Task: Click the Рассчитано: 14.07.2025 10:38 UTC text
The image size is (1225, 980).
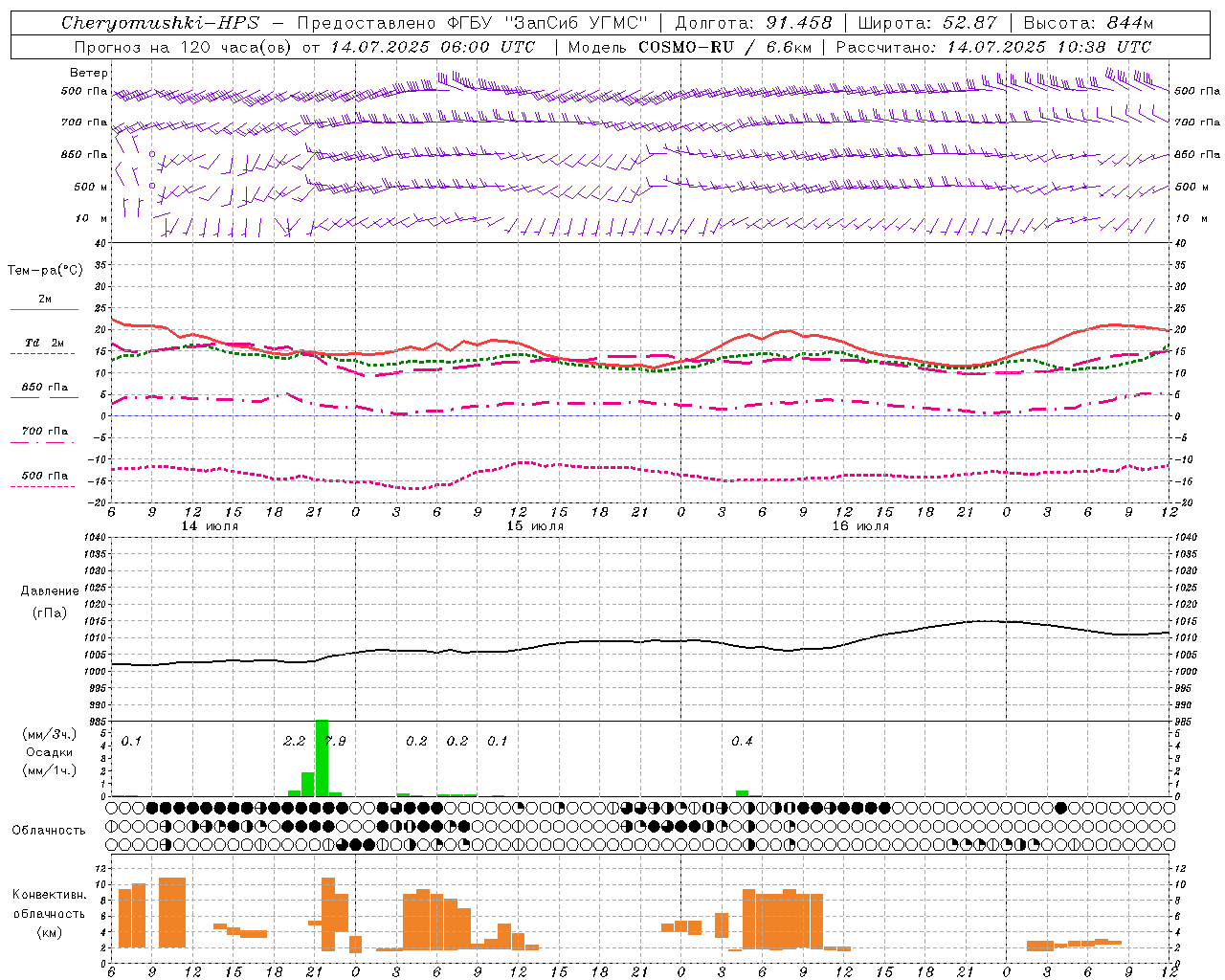Action: coord(993,47)
